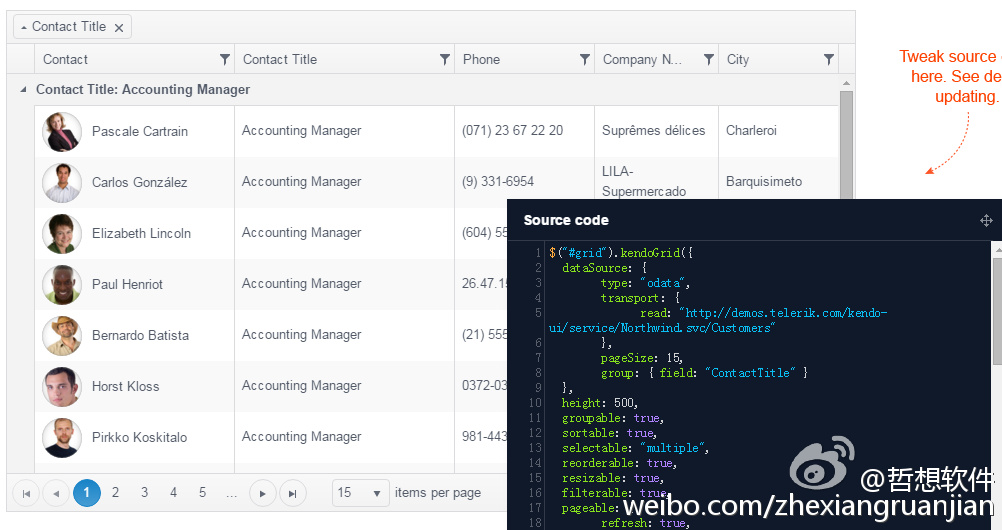1002x530 pixels.
Task: Click Pascale Cartrain's avatar photo
Action: point(62,132)
